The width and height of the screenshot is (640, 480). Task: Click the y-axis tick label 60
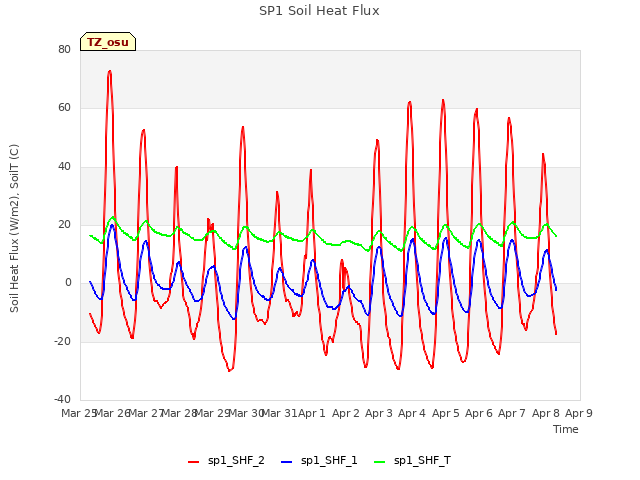[64, 108]
